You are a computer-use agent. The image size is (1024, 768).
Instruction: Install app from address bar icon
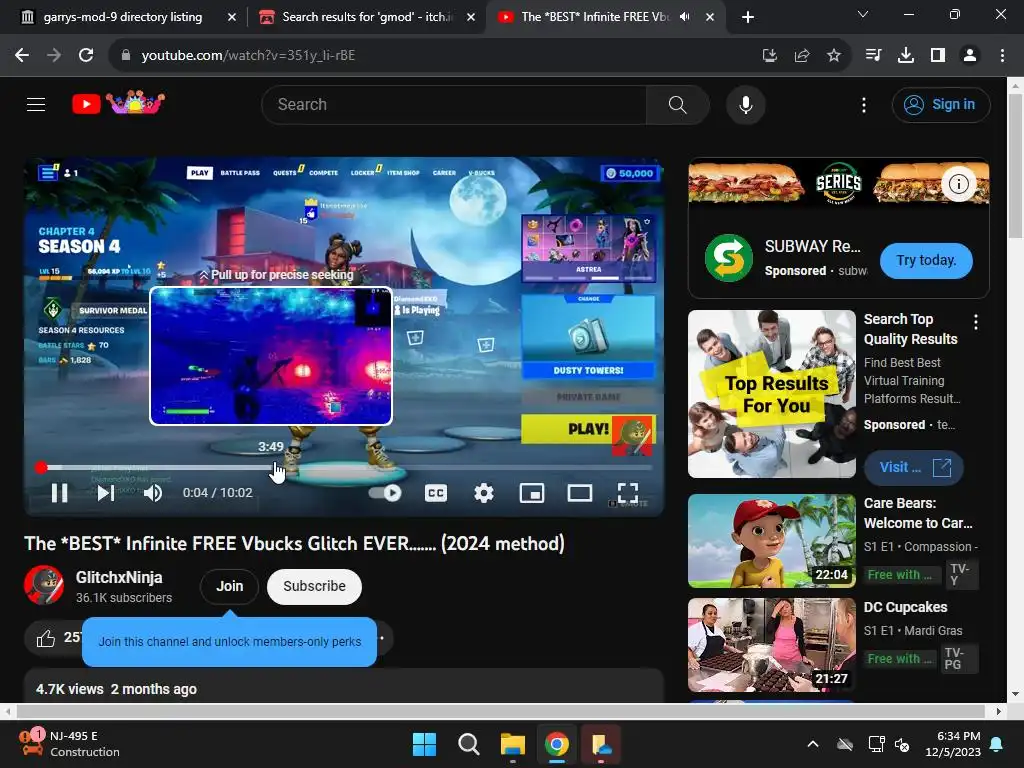click(x=769, y=56)
